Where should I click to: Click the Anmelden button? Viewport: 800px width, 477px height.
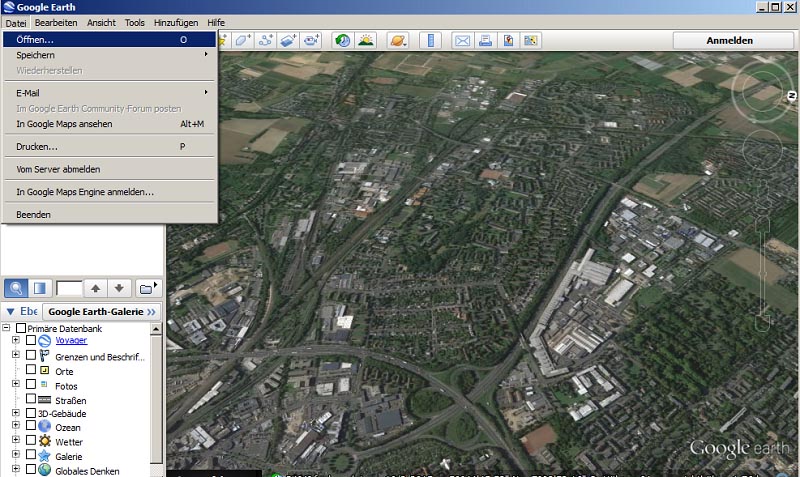point(729,40)
